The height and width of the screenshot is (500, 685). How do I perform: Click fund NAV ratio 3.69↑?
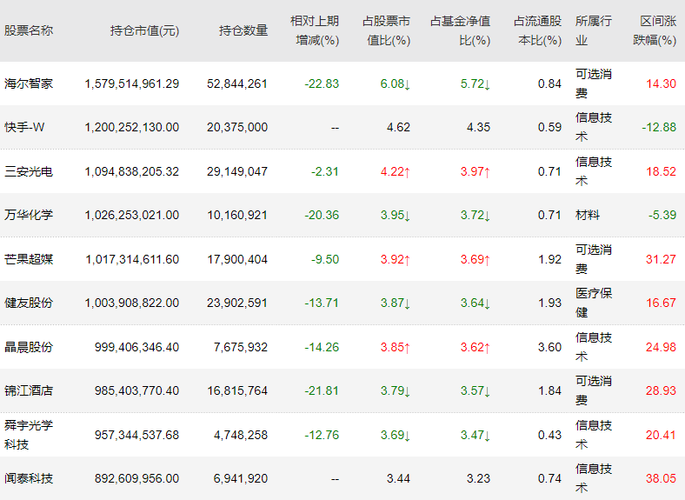(475, 259)
